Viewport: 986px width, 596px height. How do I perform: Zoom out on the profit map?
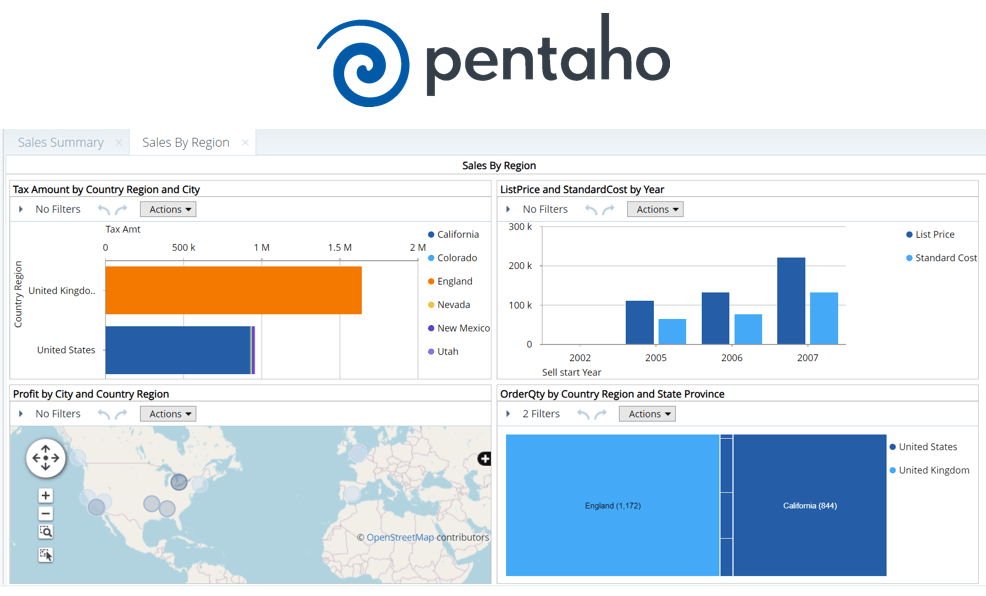[x=46, y=513]
